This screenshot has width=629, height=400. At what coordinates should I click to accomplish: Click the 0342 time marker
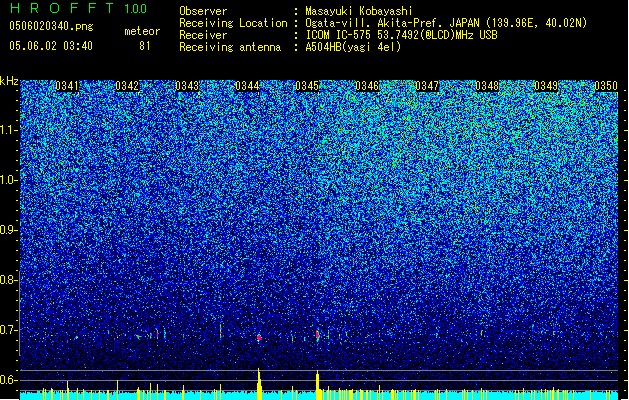pos(127,86)
